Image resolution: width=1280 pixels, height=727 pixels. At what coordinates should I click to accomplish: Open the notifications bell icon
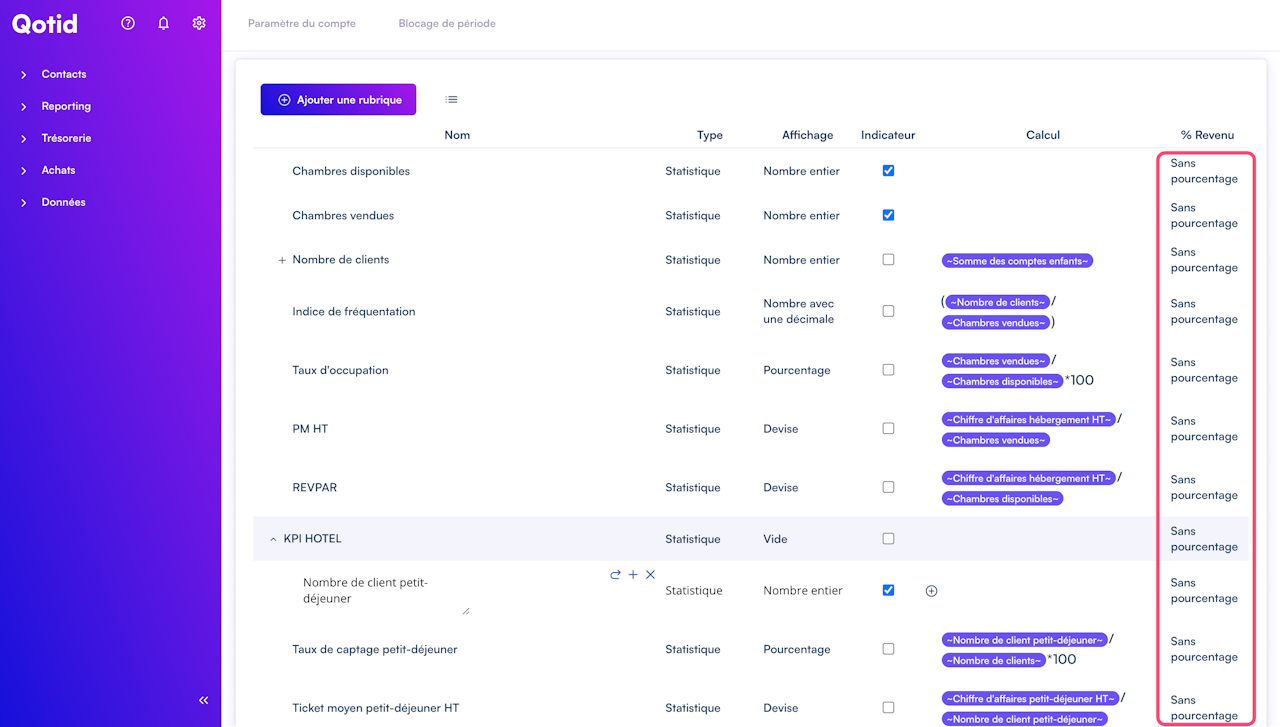pyautogui.click(x=164, y=23)
